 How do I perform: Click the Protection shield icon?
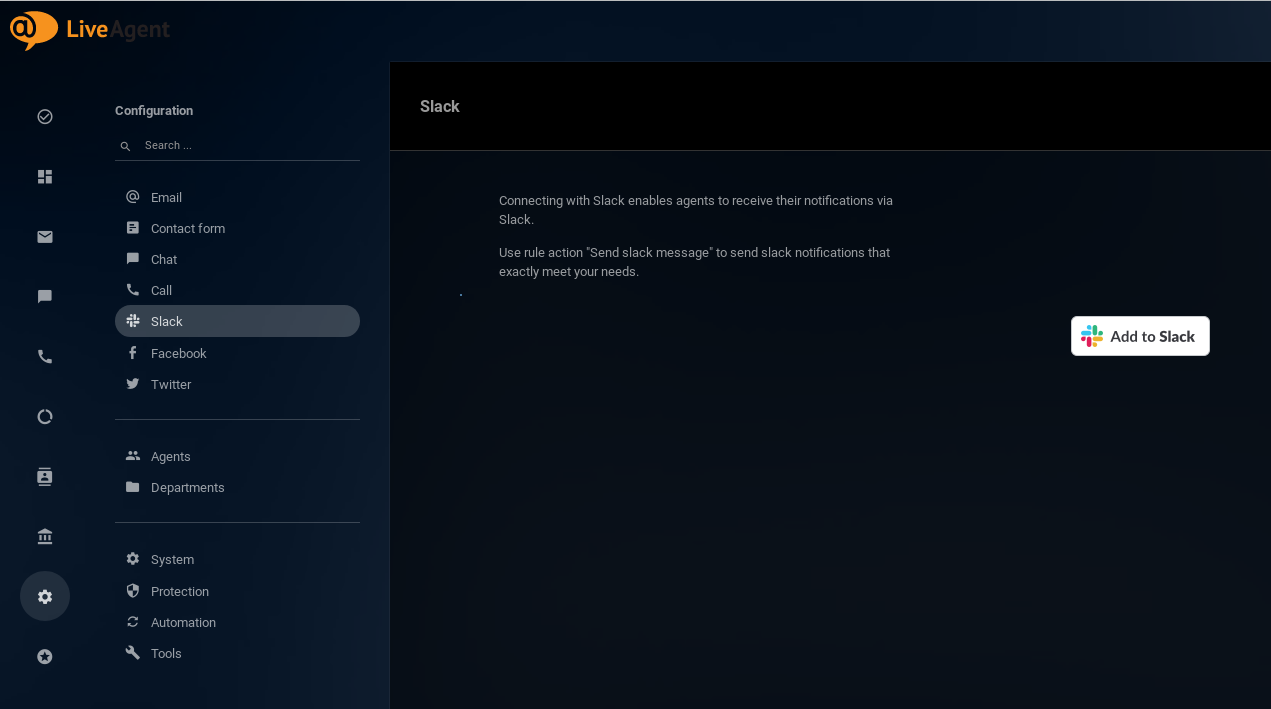tap(133, 591)
